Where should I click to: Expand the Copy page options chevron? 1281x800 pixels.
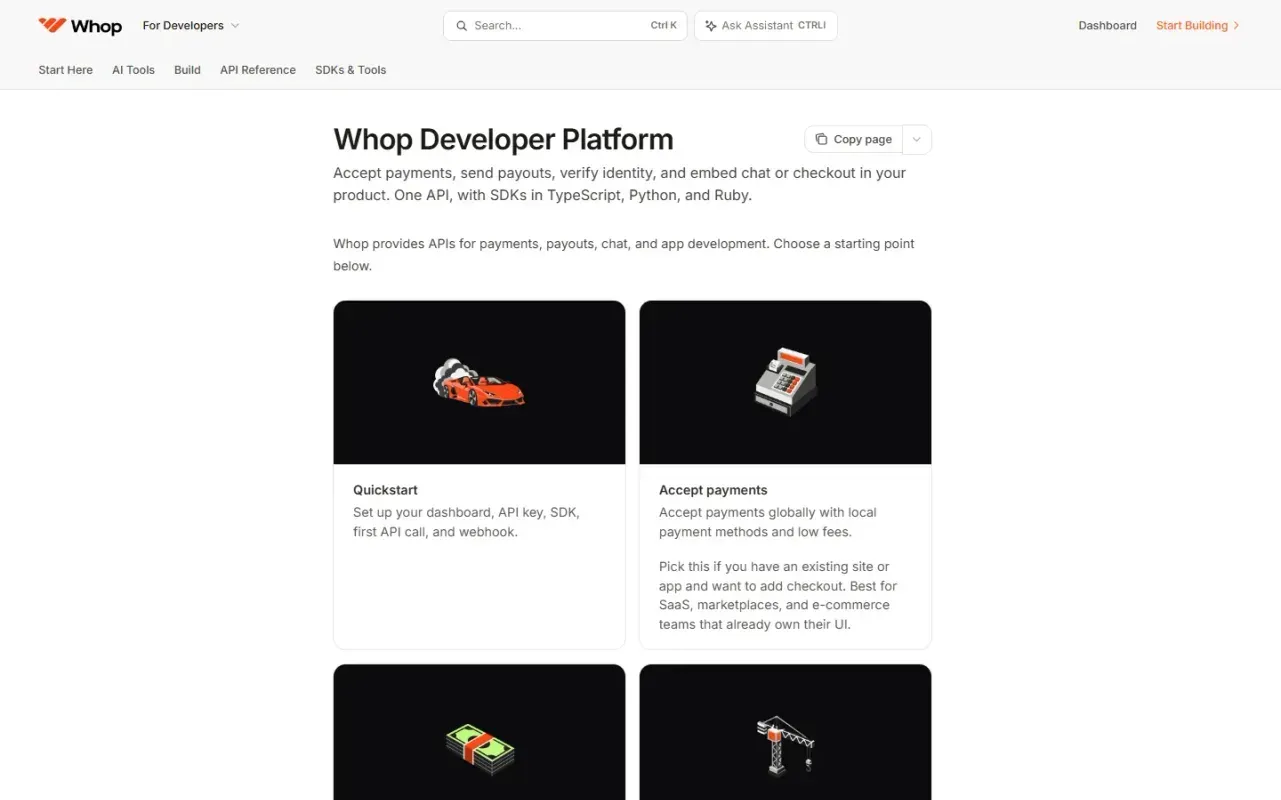[917, 140]
